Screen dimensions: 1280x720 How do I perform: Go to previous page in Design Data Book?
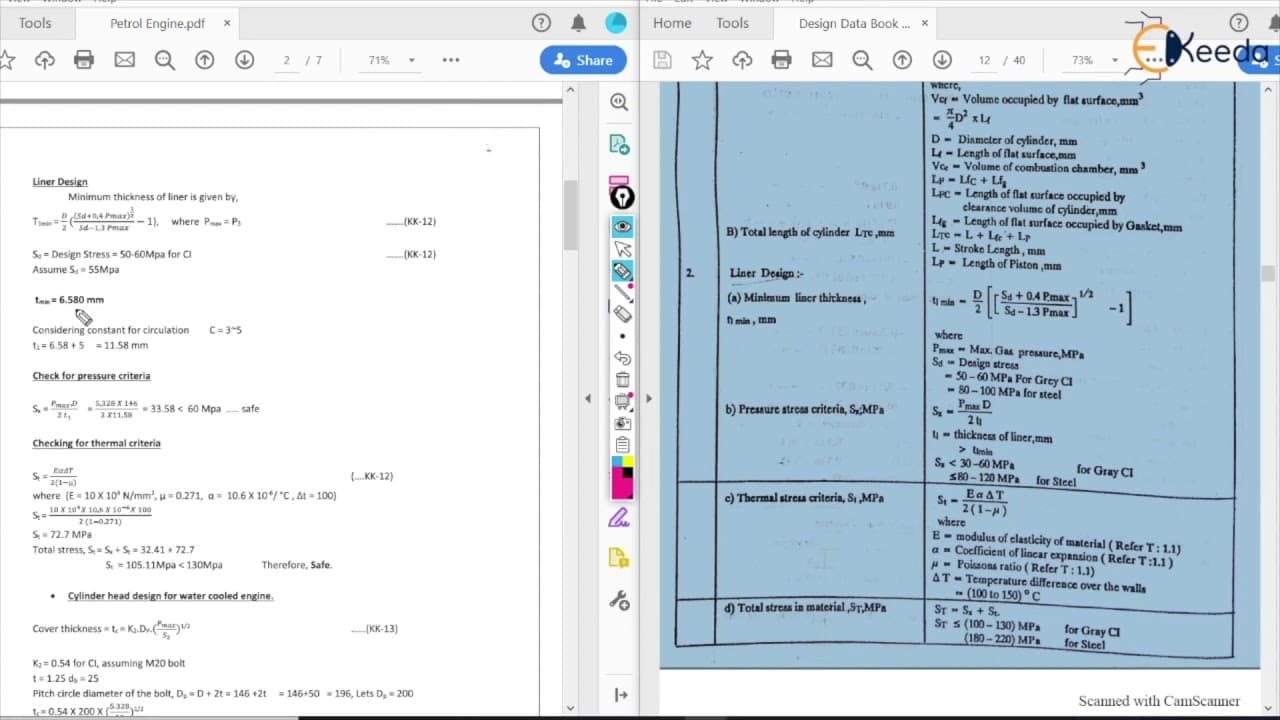point(903,60)
